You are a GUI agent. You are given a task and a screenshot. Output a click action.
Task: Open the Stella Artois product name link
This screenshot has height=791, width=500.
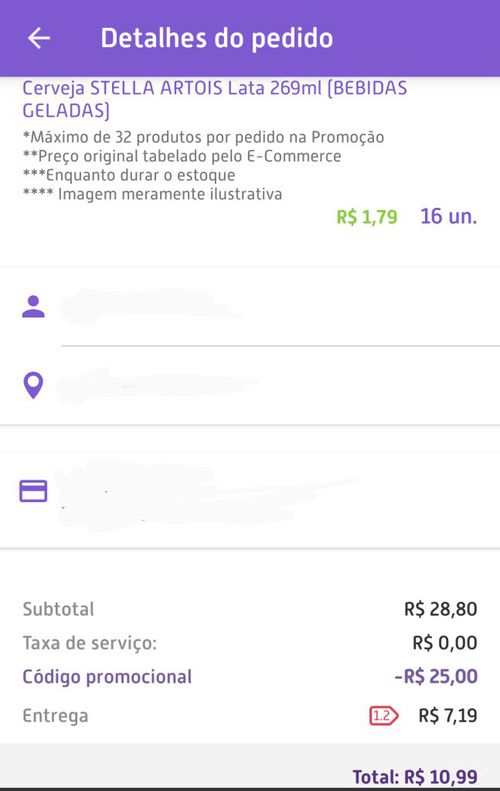[214, 99]
